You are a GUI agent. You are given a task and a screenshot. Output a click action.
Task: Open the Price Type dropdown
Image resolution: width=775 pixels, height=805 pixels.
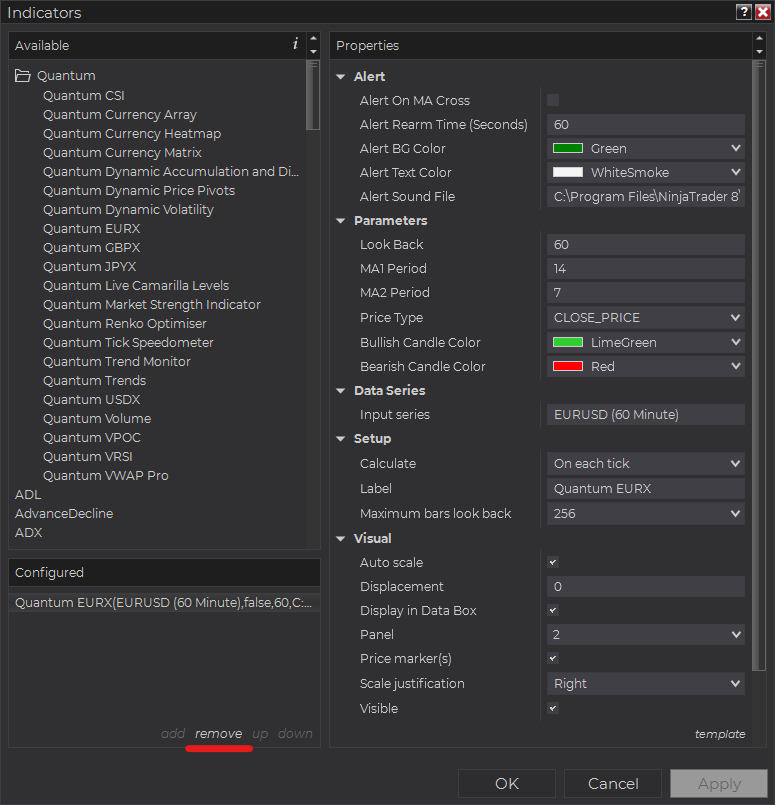tap(646, 317)
